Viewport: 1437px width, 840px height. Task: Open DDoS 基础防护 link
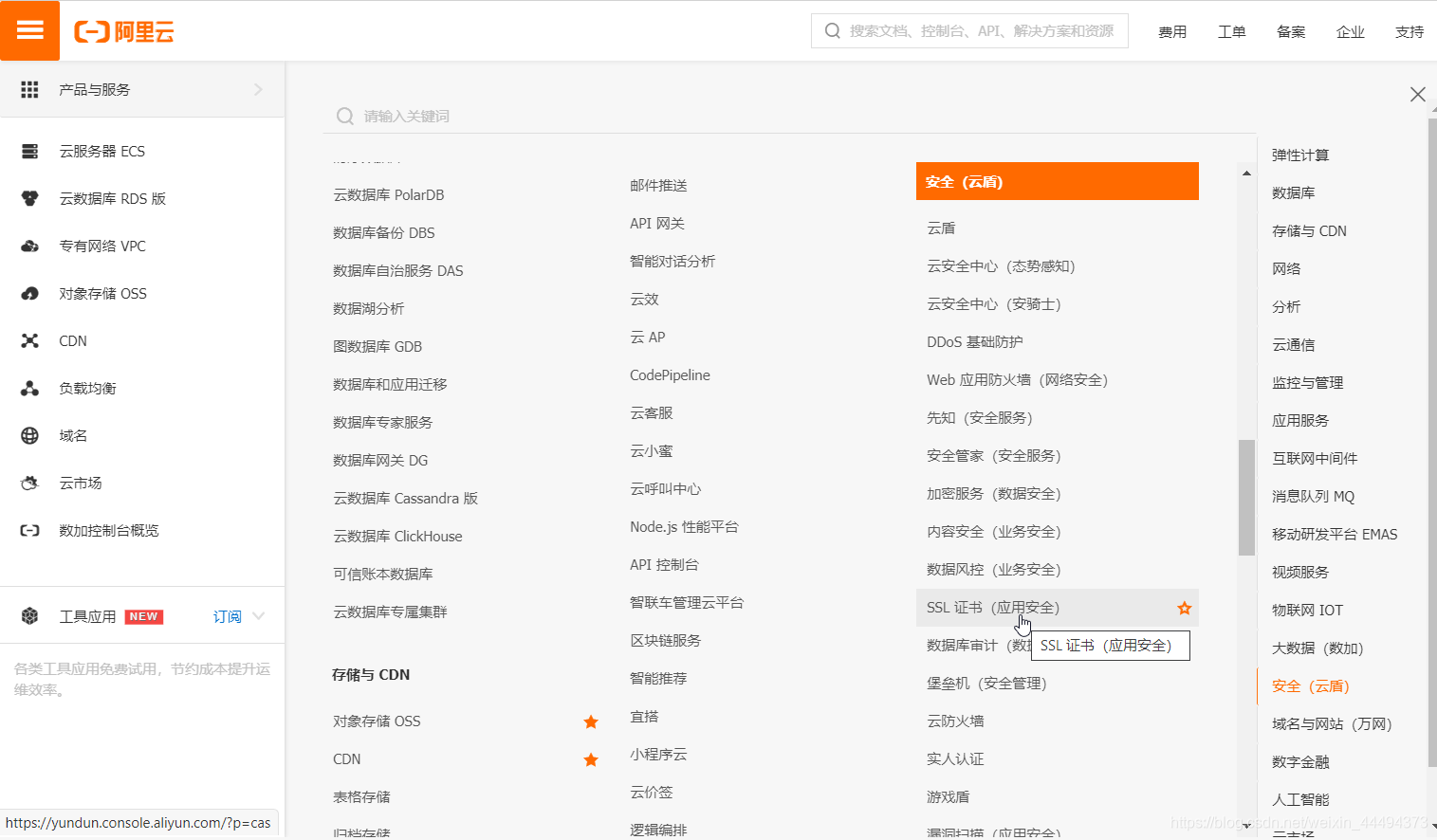[975, 342]
